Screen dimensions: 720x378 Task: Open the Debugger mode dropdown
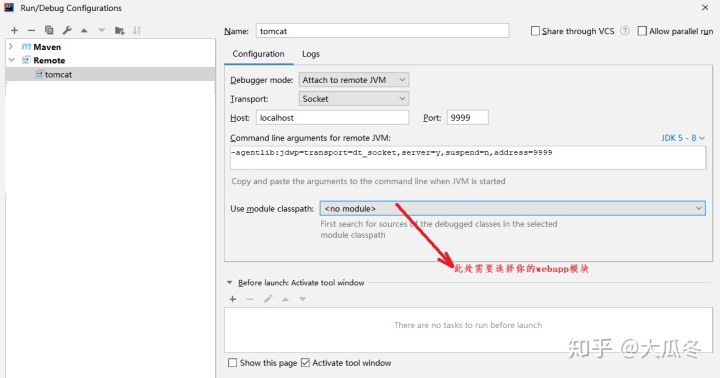point(354,80)
